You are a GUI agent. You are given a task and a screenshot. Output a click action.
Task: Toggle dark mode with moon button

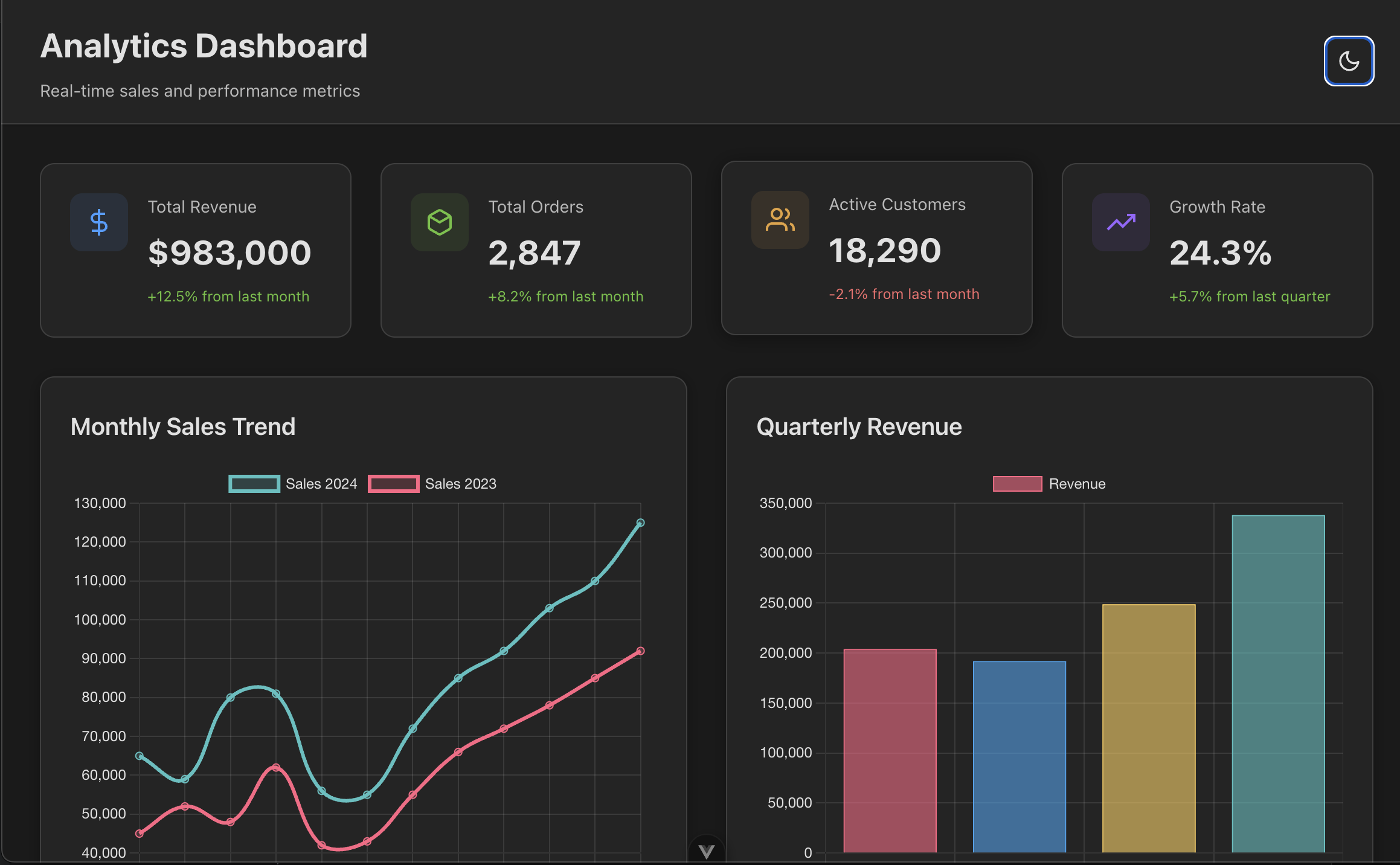(1348, 61)
